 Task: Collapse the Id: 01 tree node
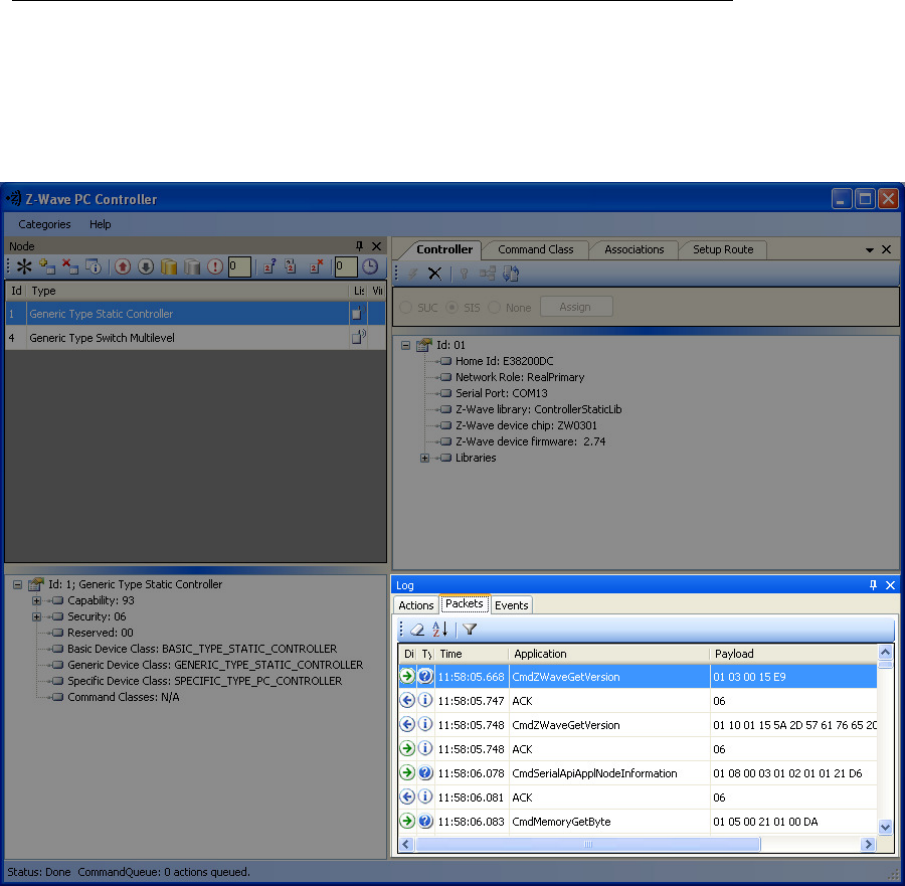tap(406, 345)
